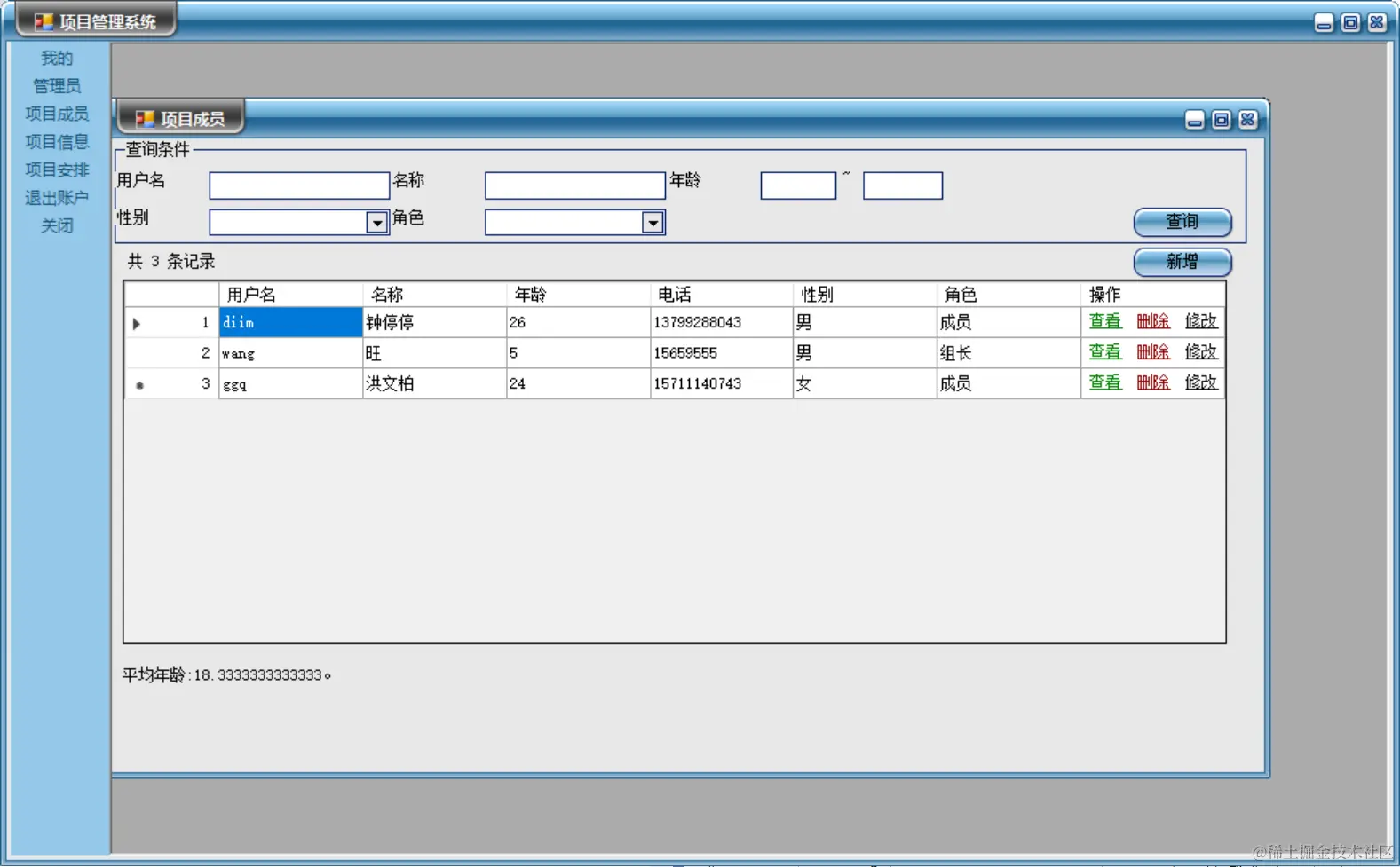Viewport: 1400px width, 867px height.
Task: Select the age cell showing 26
Action: (x=579, y=322)
